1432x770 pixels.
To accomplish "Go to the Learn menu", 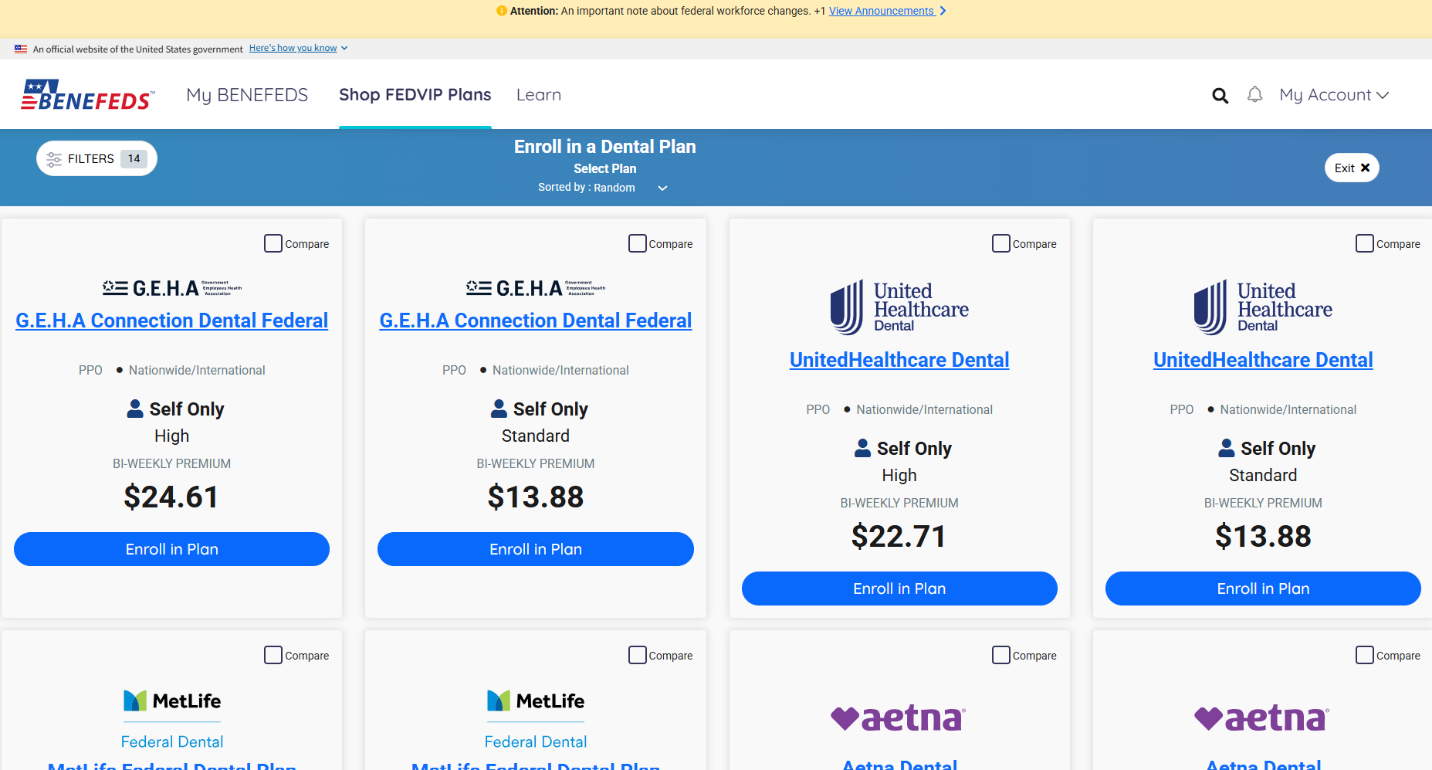I will click(x=538, y=95).
